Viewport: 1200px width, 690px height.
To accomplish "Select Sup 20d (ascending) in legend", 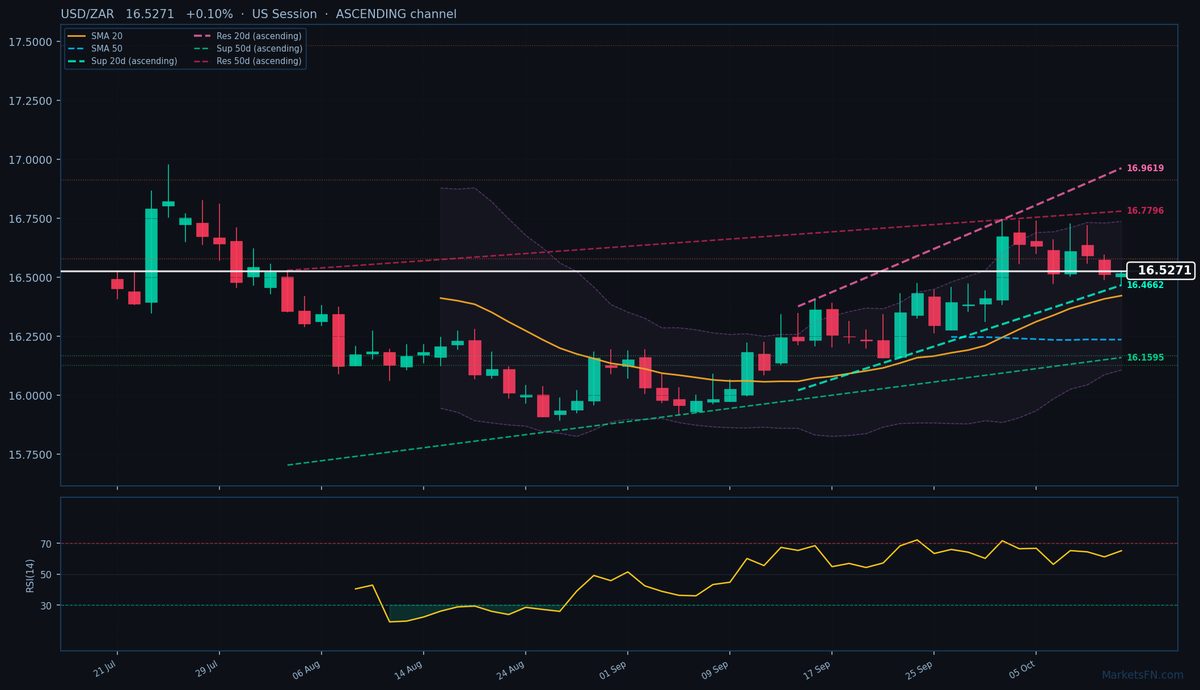I will tap(122, 61).
